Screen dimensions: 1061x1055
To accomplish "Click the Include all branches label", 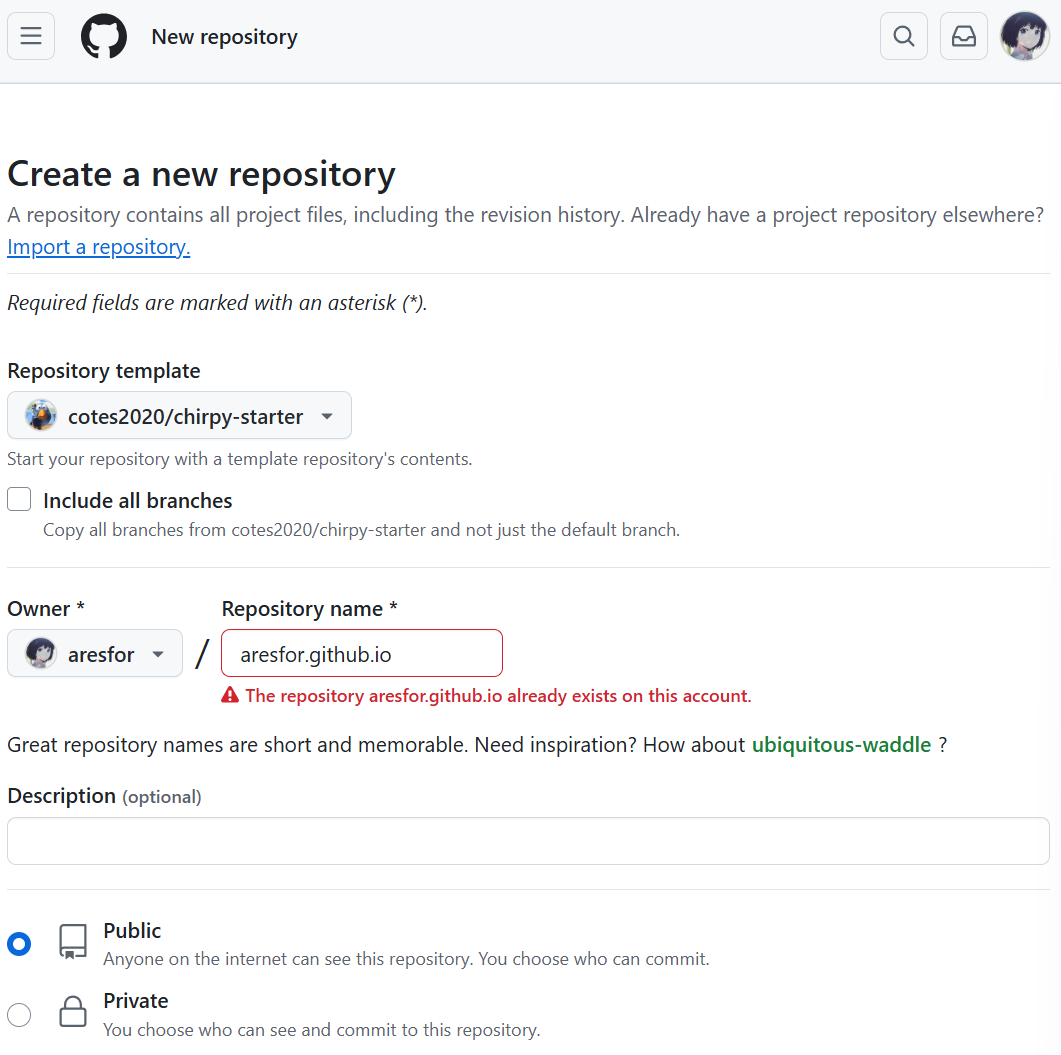I will 137,501.
